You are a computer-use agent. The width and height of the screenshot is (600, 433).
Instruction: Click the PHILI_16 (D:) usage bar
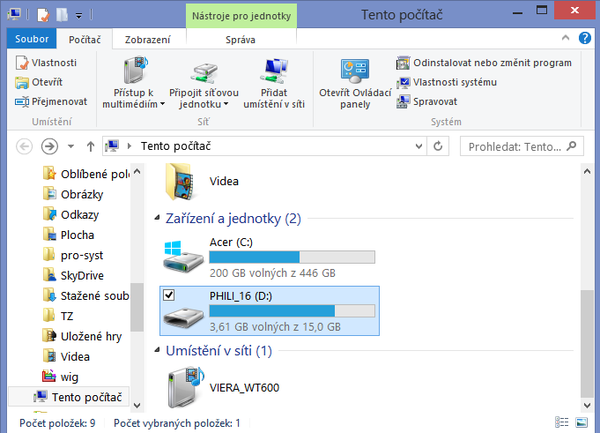tap(292, 311)
